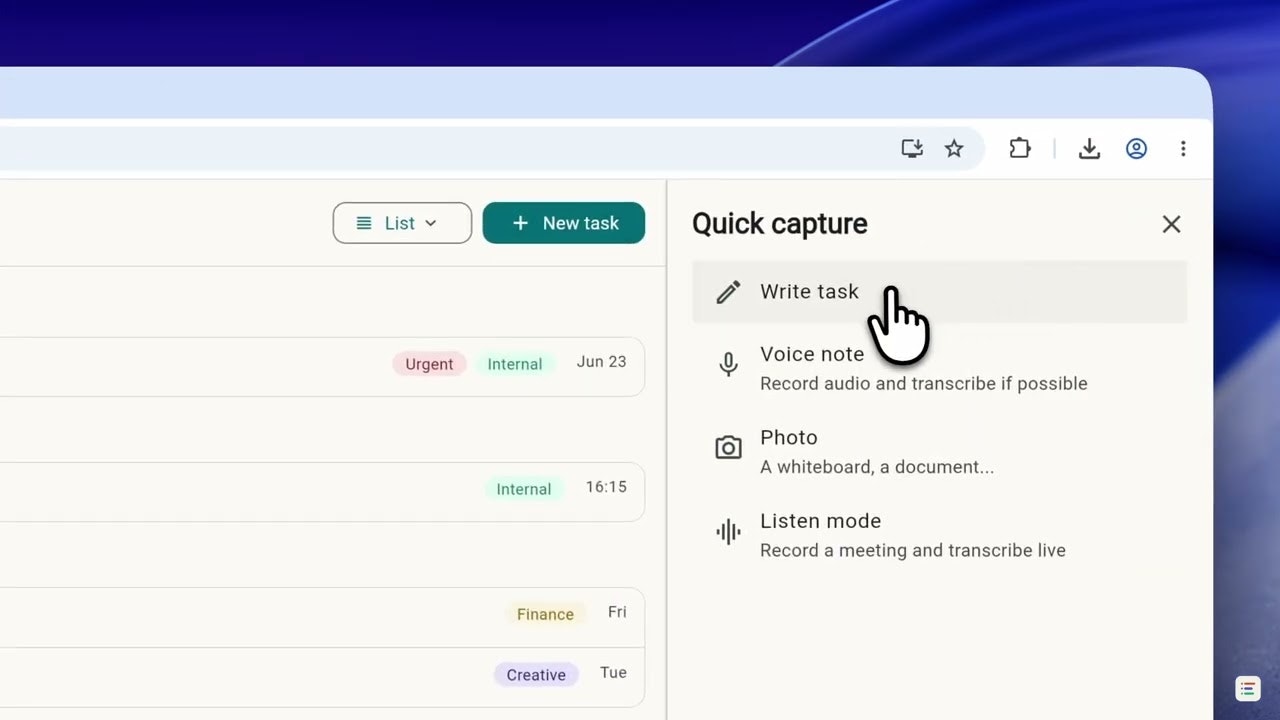Click the install app icon in address bar

point(912,149)
